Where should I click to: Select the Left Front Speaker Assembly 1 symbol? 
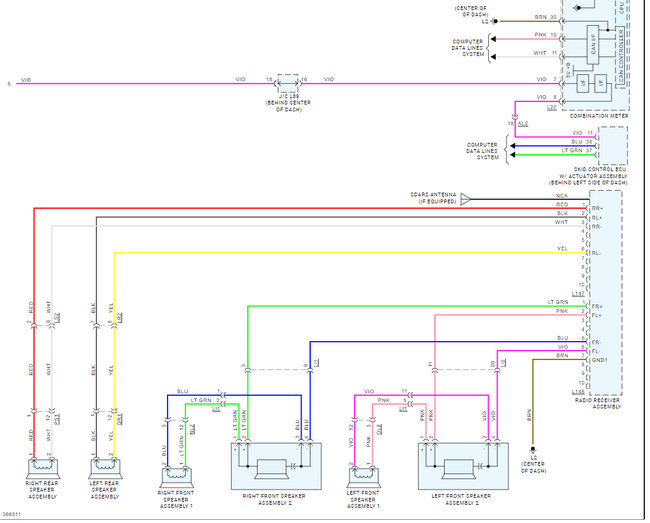click(x=364, y=477)
